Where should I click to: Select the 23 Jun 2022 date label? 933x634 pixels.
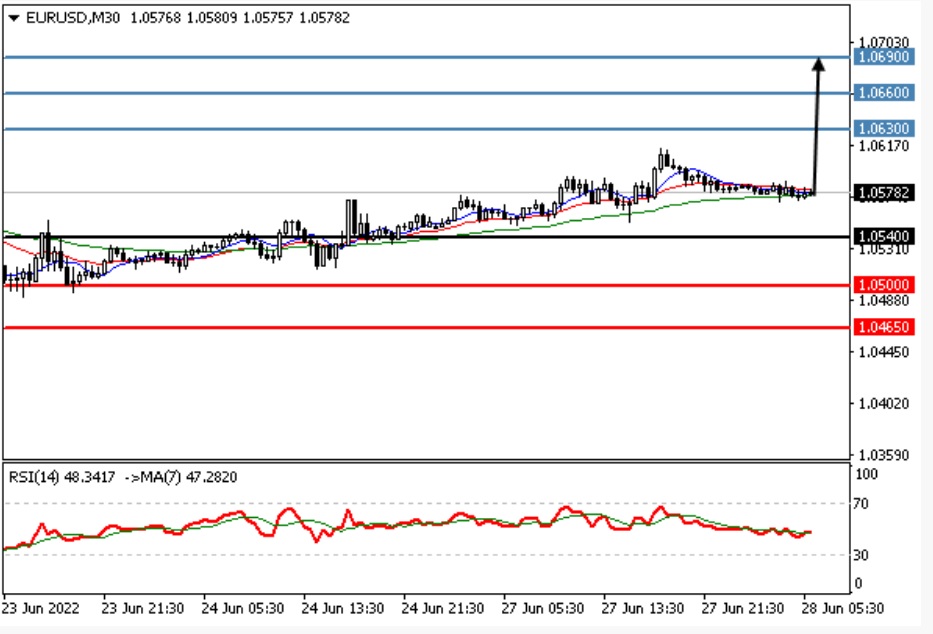40,609
